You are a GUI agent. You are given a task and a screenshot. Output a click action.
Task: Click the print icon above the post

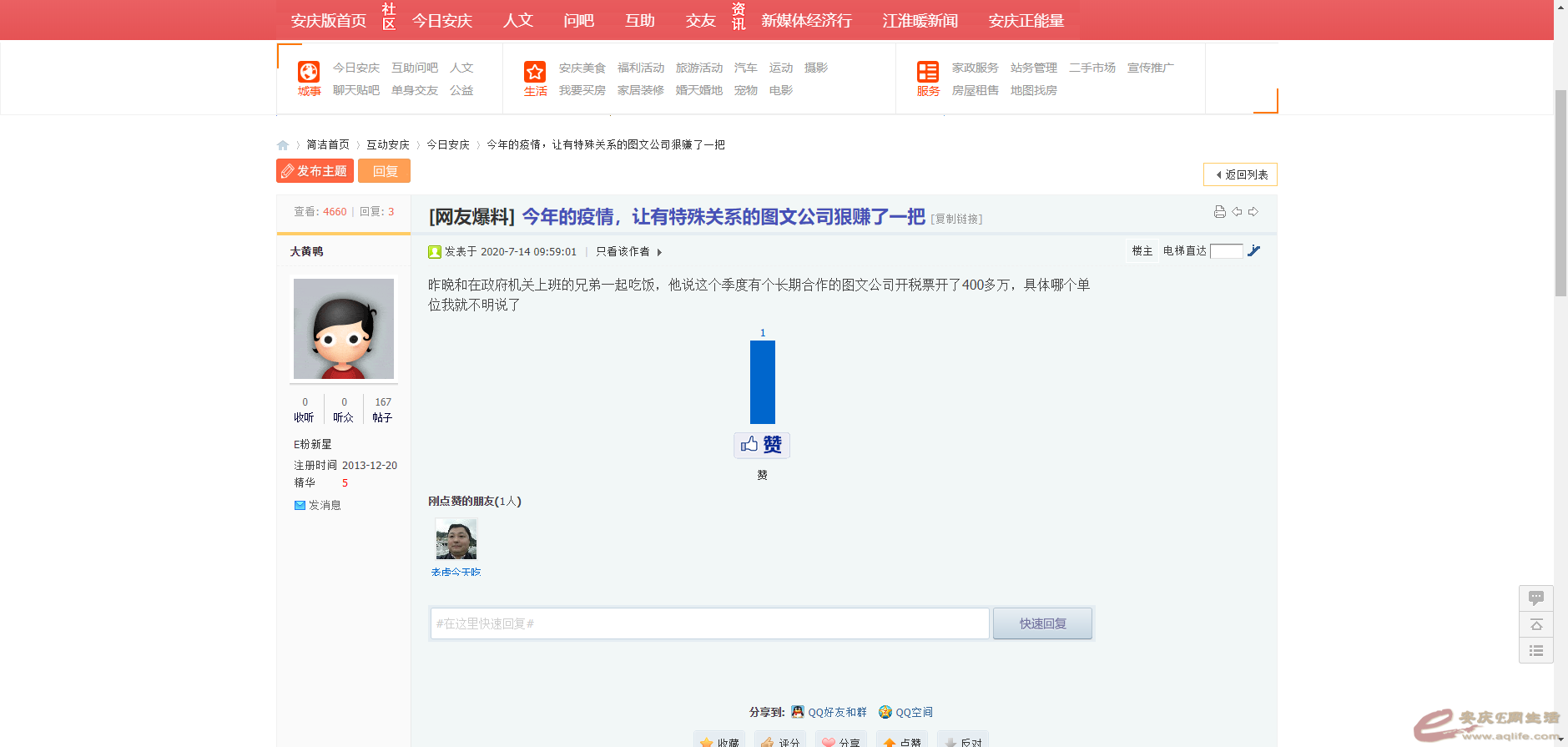[1219, 212]
